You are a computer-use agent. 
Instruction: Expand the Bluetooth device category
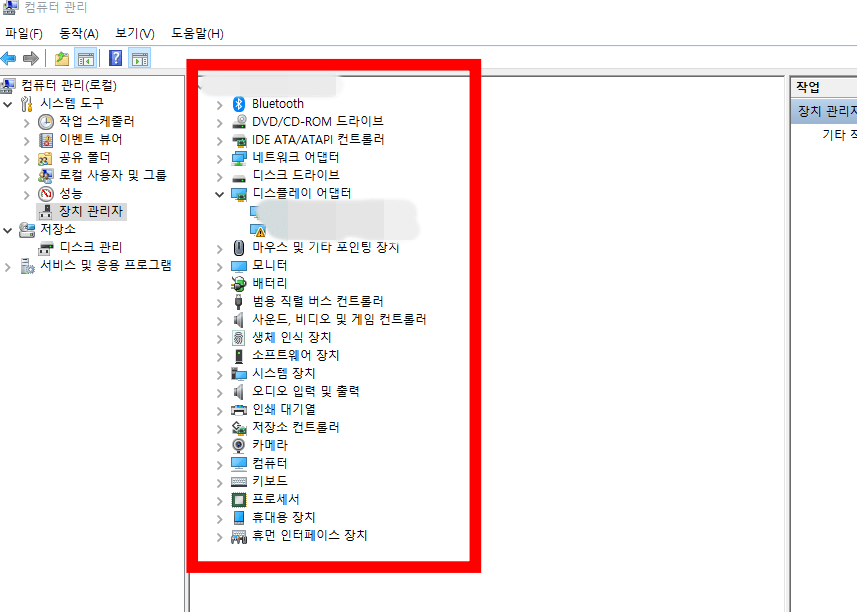(x=219, y=105)
